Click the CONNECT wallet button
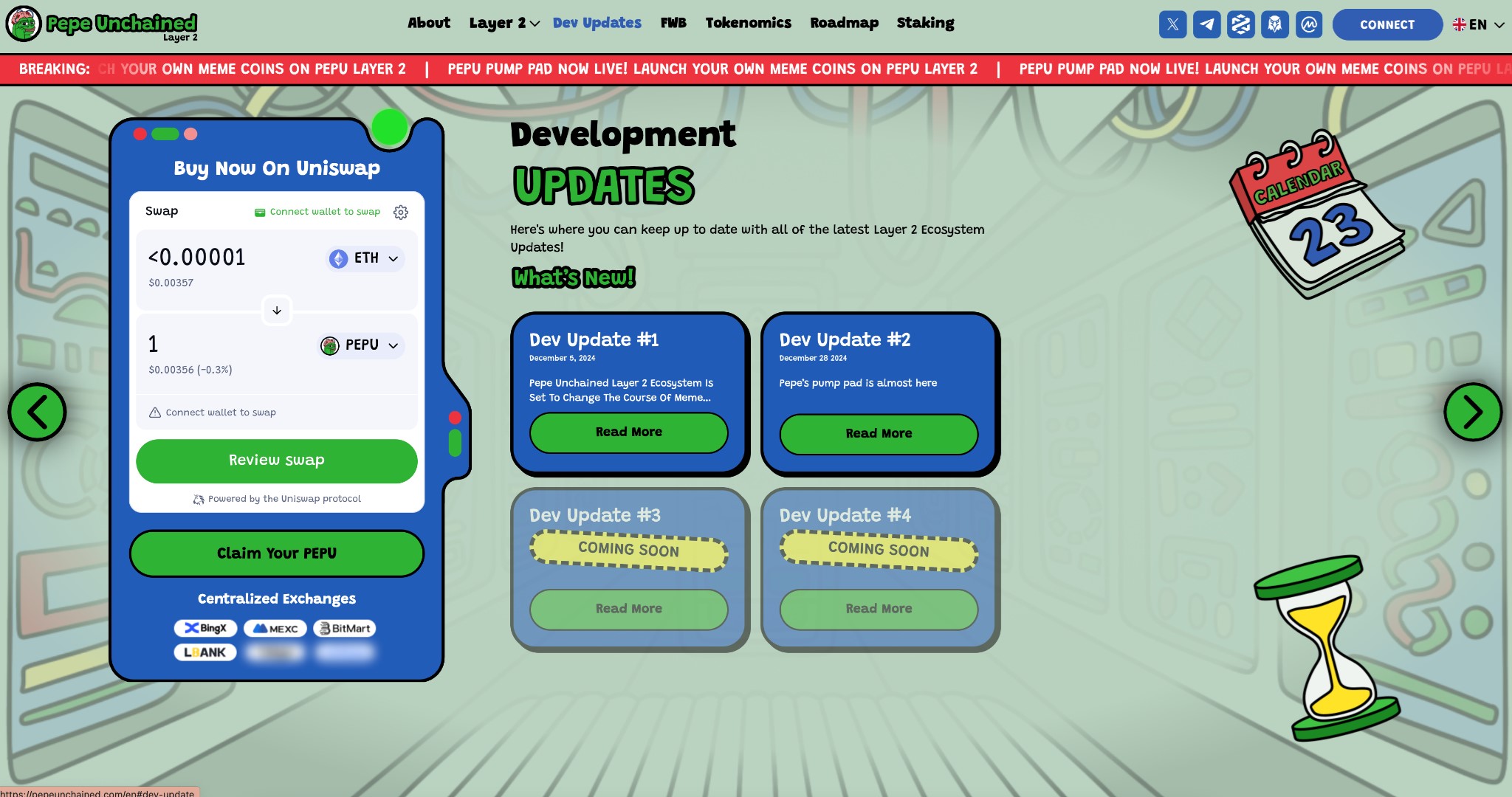 (x=1387, y=24)
